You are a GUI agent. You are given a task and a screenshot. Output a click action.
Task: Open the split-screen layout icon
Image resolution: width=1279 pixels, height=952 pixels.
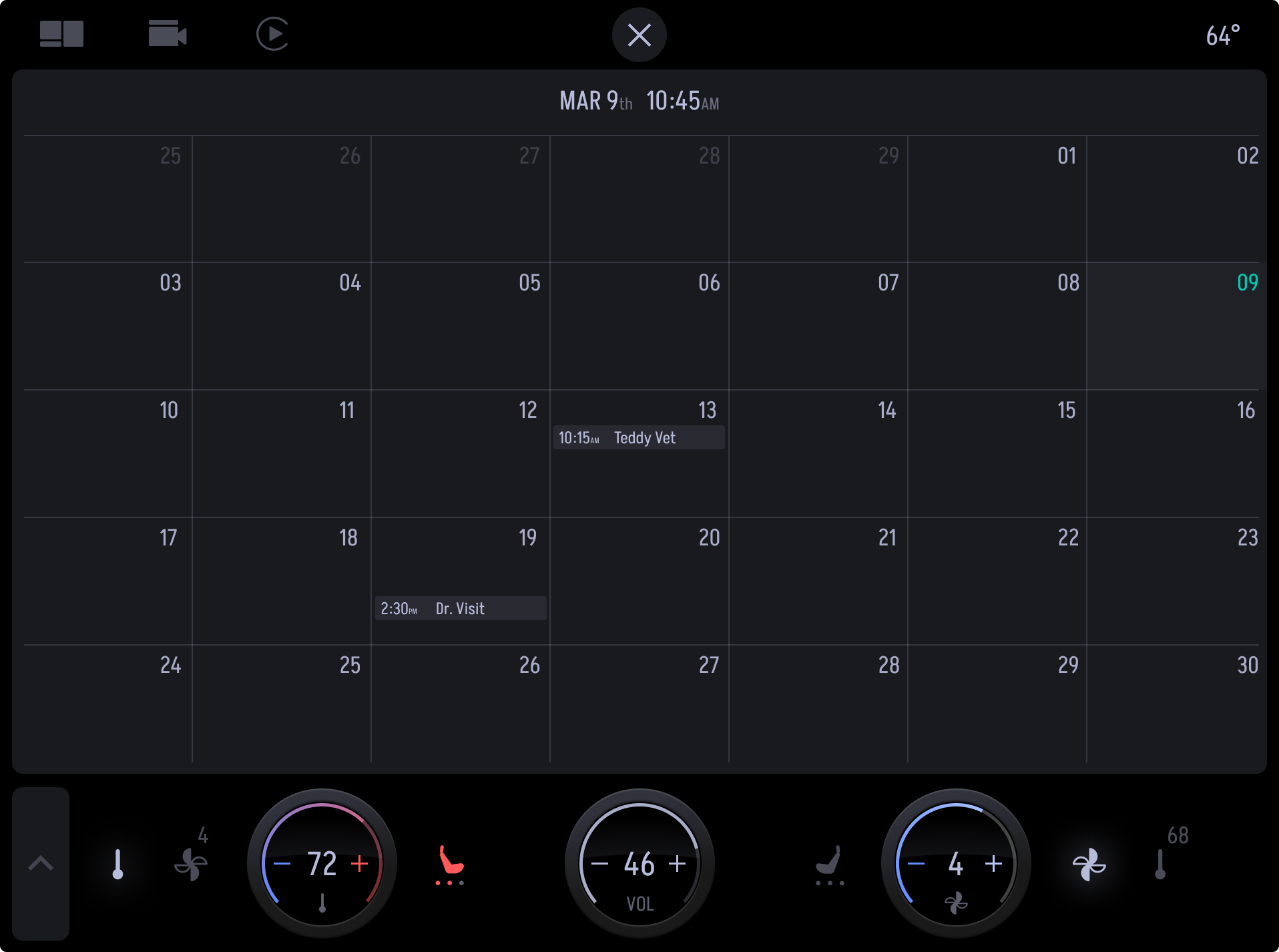tap(61, 33)
